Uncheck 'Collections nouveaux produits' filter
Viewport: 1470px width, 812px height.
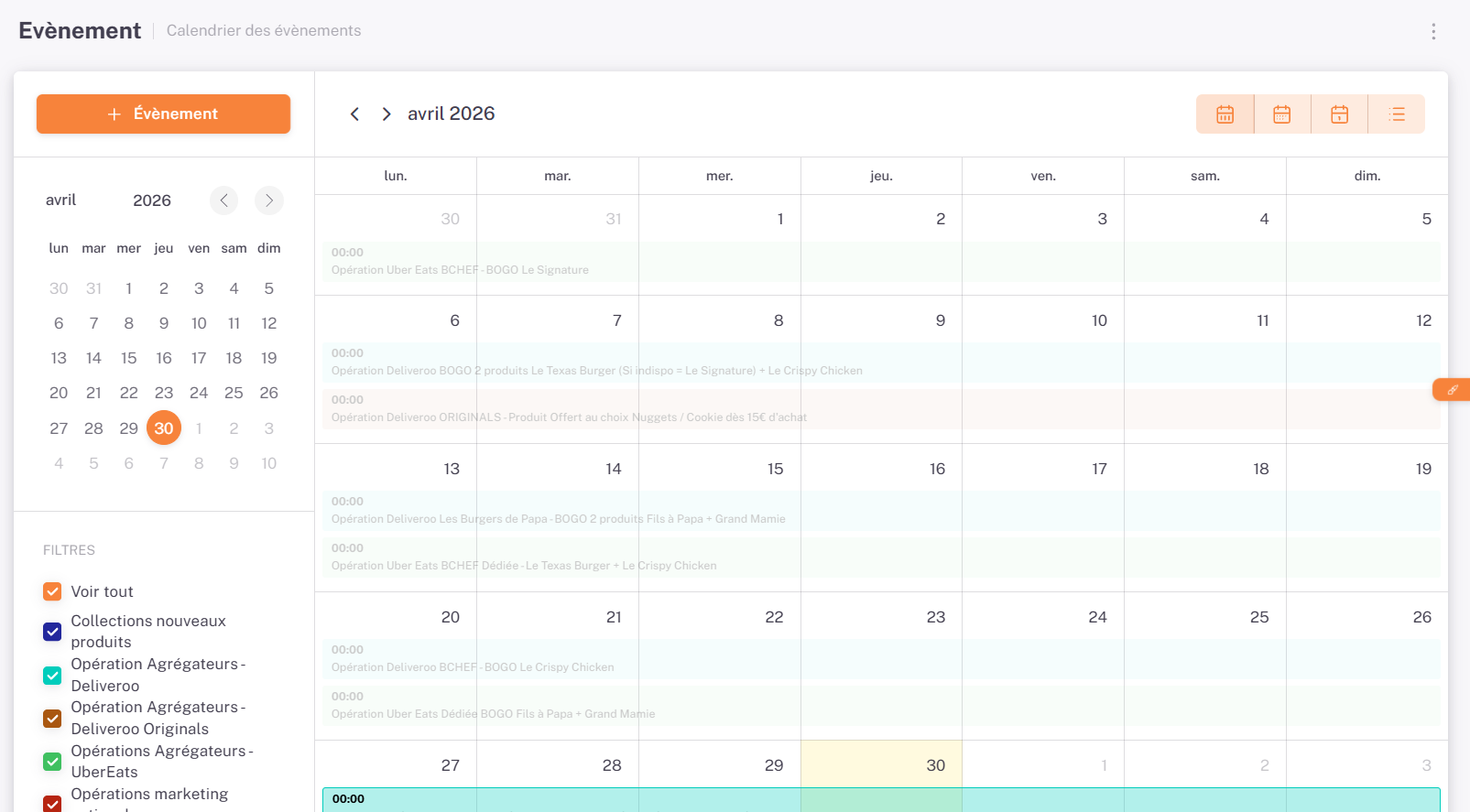click(52, 632)
